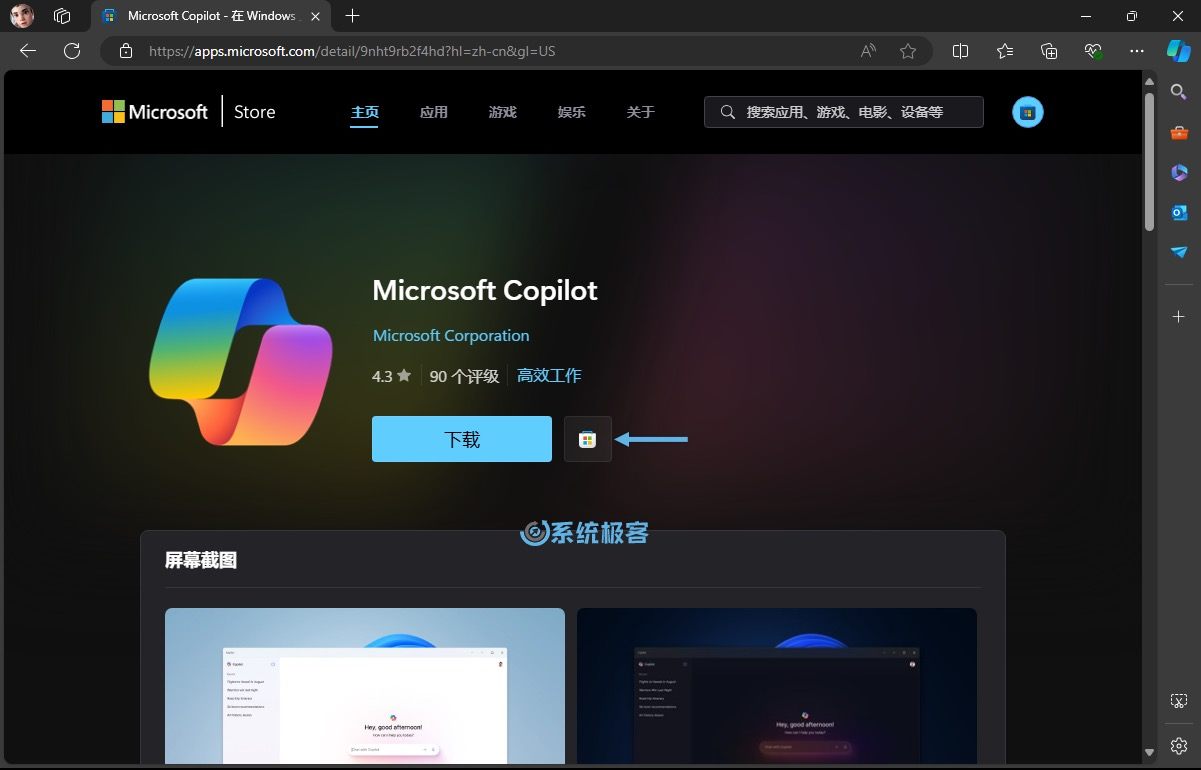
Task: Open screenshot tool in the sidebar
Action: point(1179,701)
